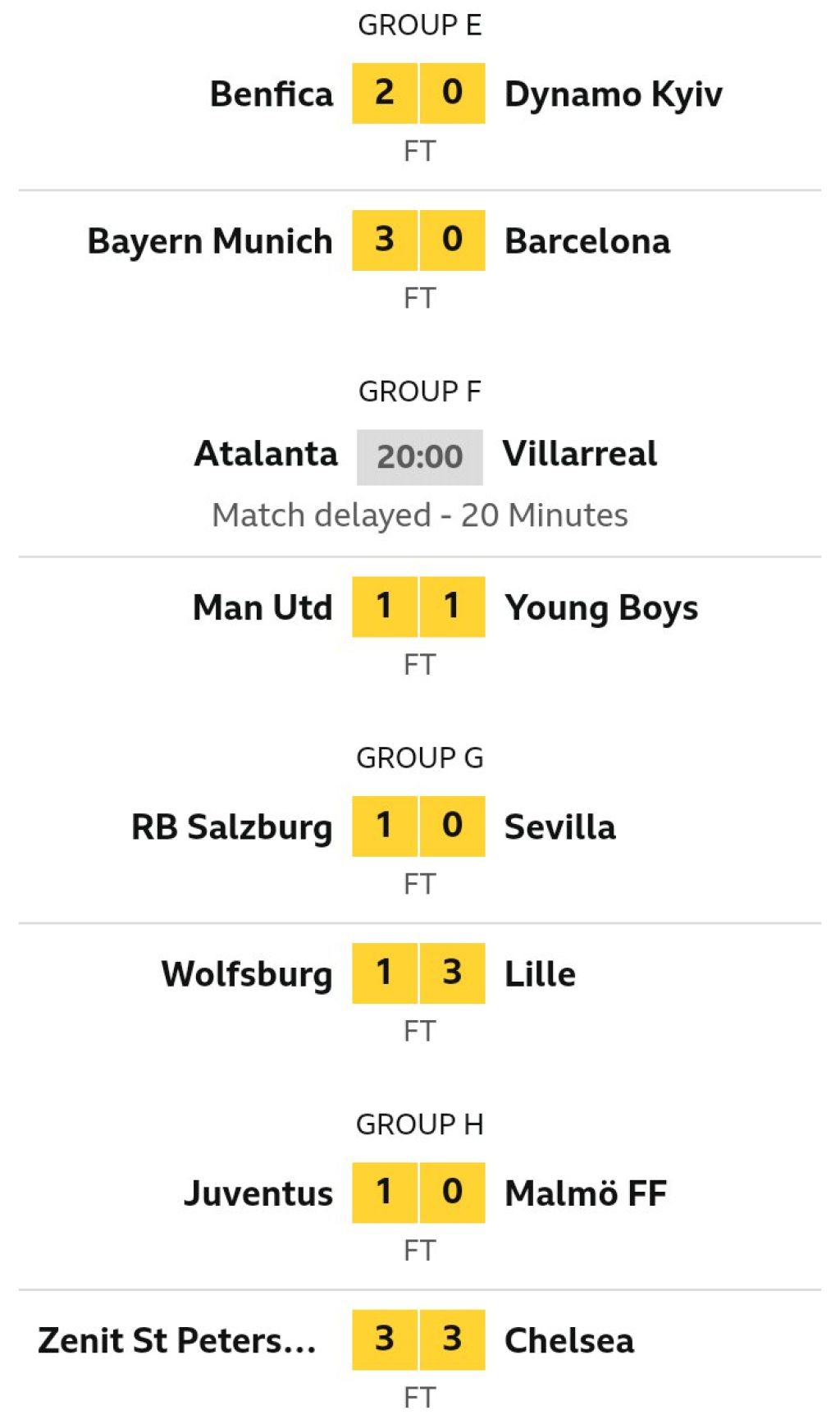Click the Young Boys team name
Screen dimensions: 840x1424
[x=601, y=609]
